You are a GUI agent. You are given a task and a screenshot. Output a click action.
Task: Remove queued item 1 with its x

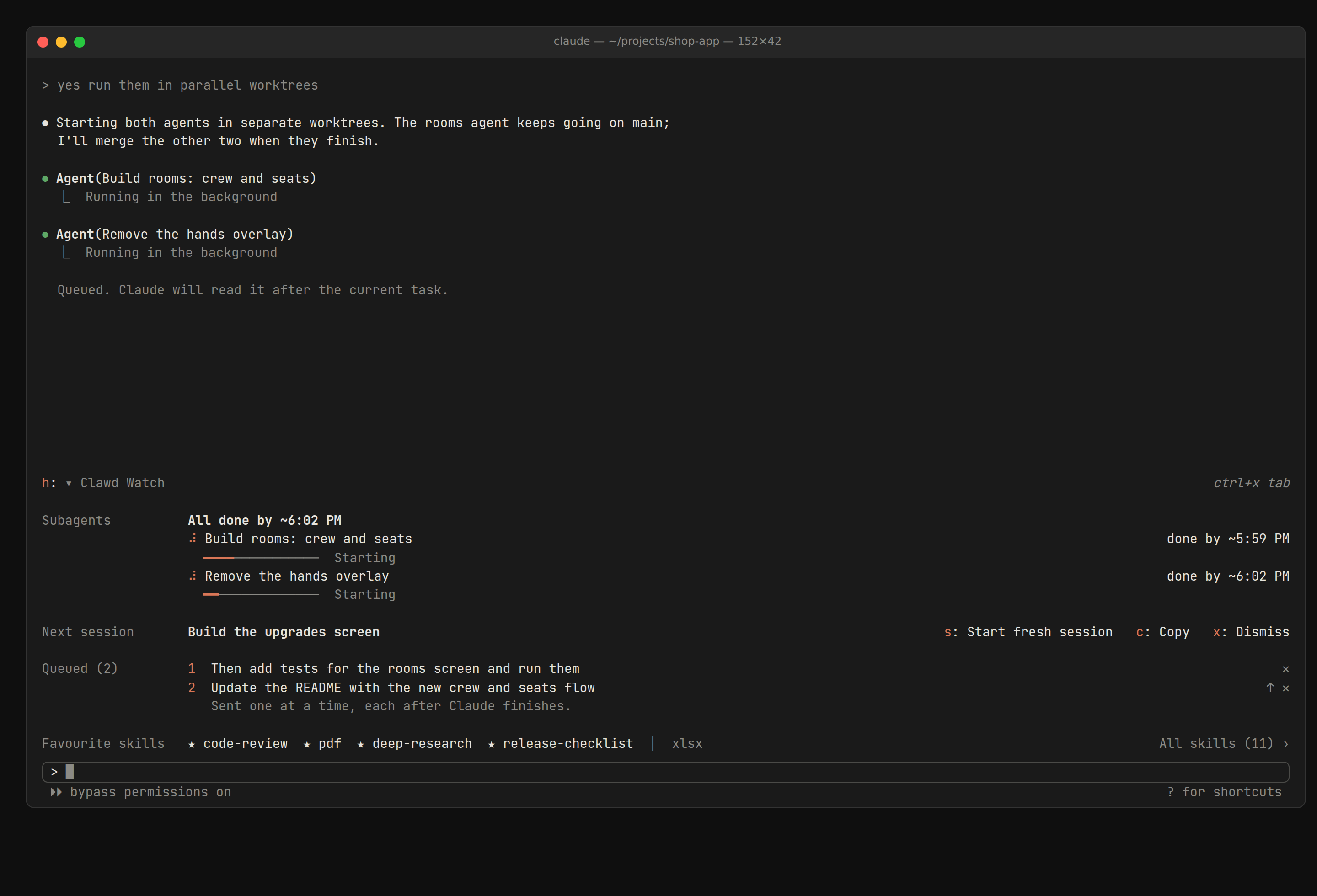point(1285,669)
